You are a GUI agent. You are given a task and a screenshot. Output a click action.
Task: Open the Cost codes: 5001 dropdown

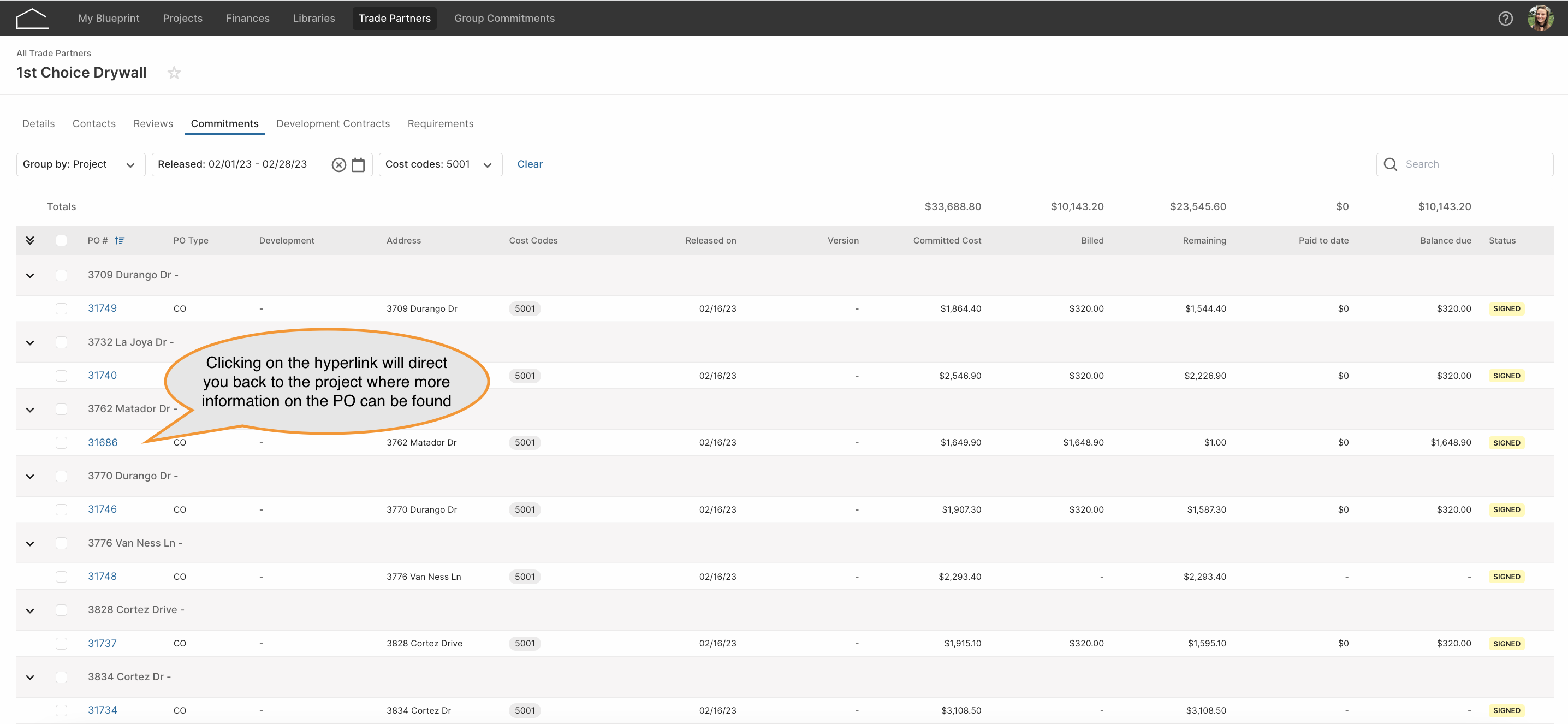click(x=441, y=164)
